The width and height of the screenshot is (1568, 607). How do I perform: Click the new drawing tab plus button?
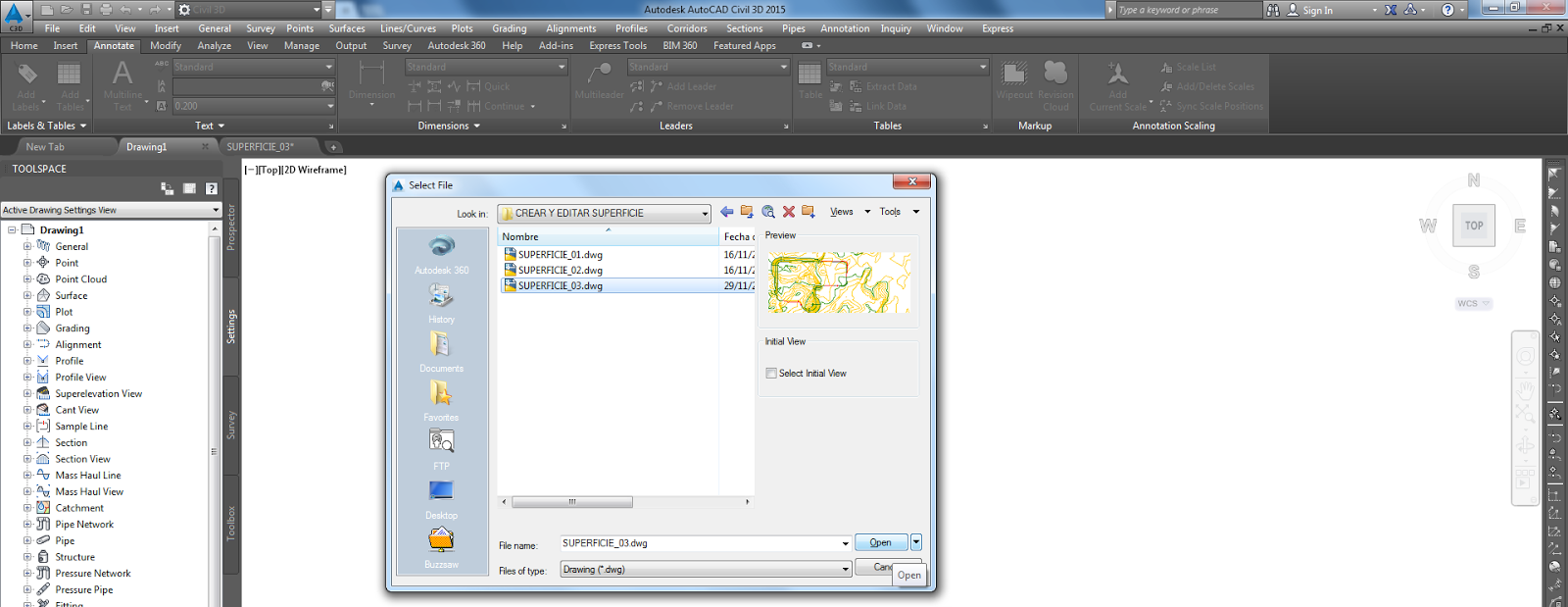coord(333,147)
